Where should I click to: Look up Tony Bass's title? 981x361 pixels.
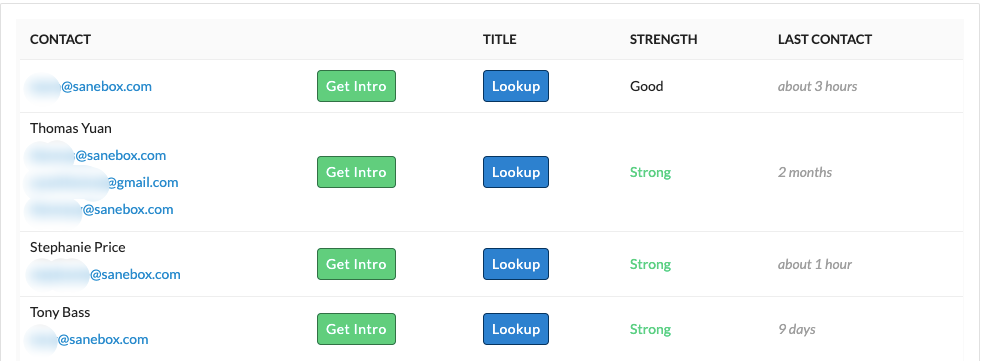[x=516, y=329]
